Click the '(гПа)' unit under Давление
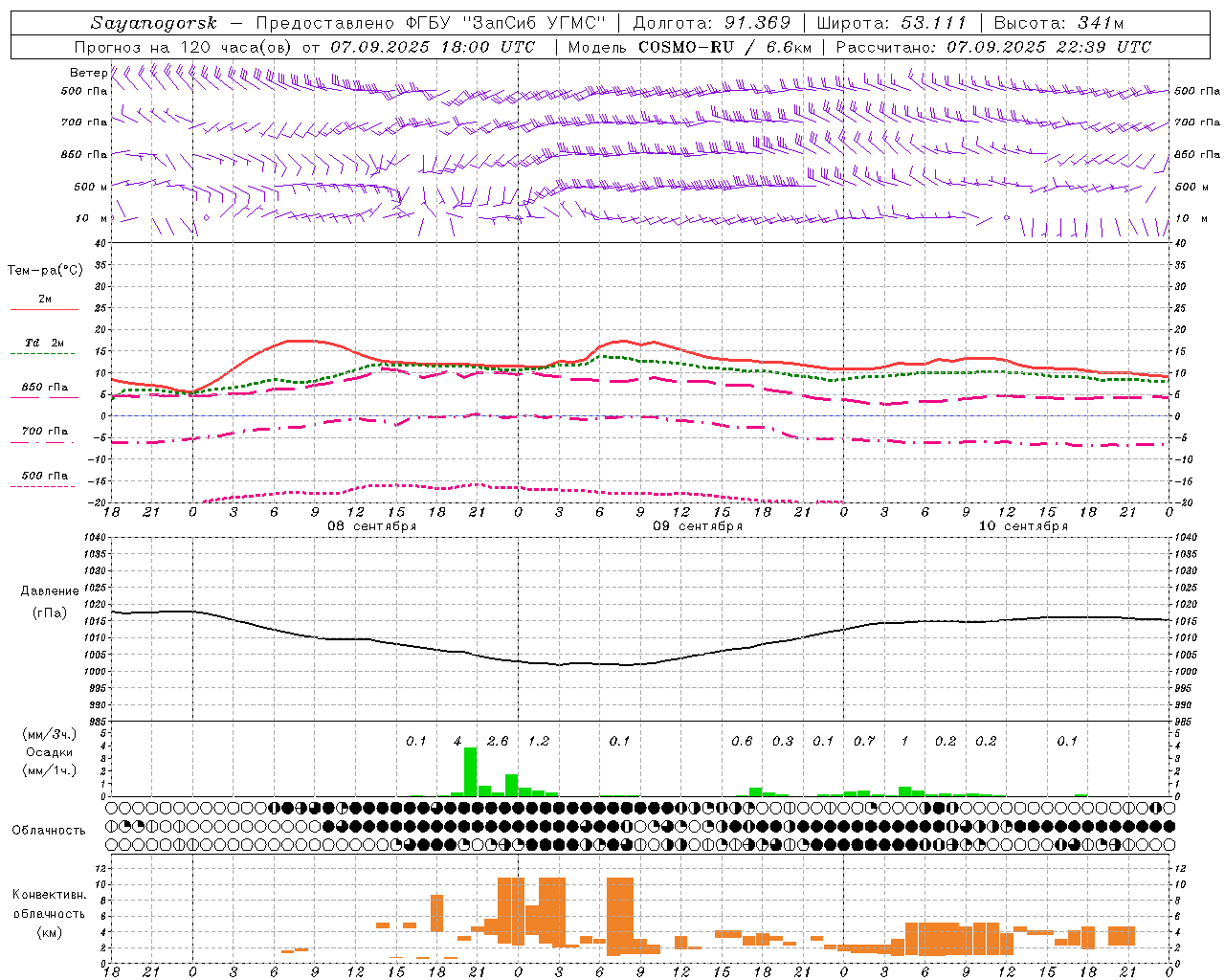 [x=50, y=613]
